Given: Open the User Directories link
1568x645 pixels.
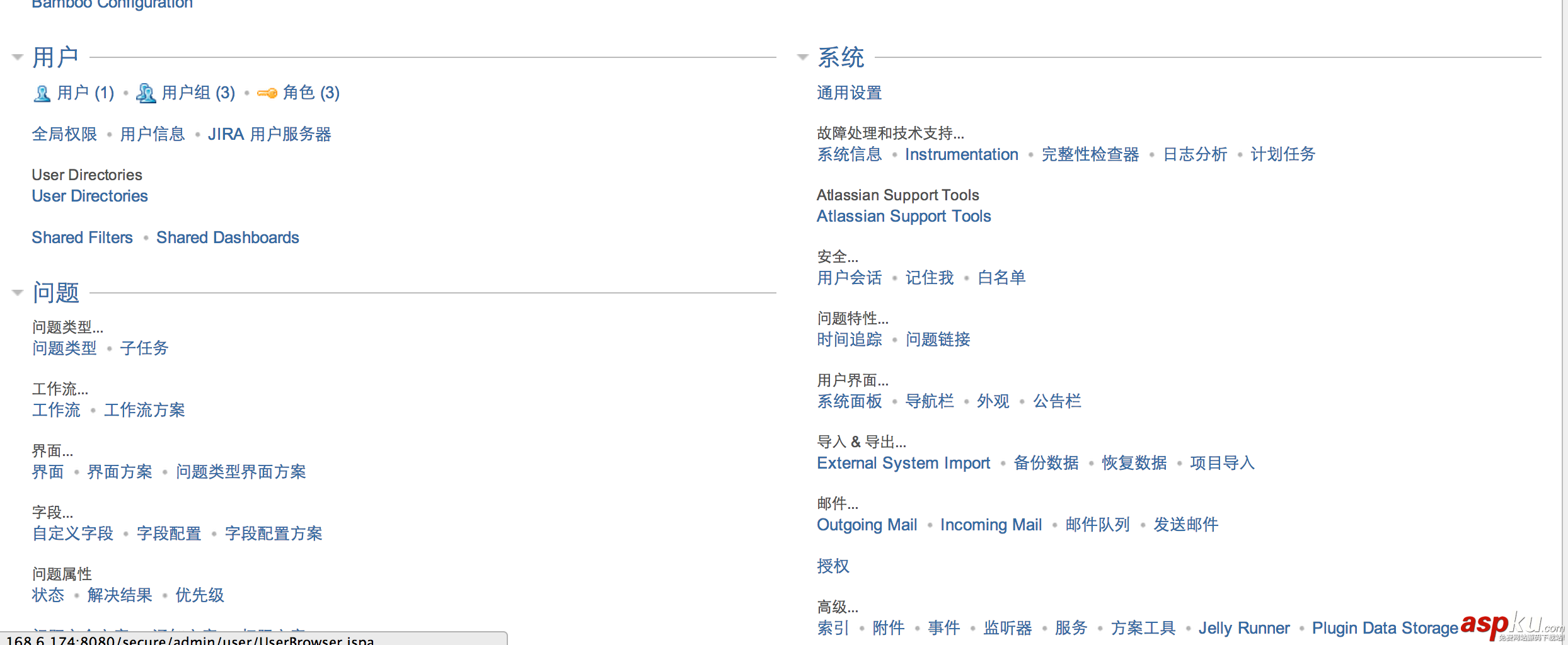Looking at the screenshot, I should [x=89, y=196].
